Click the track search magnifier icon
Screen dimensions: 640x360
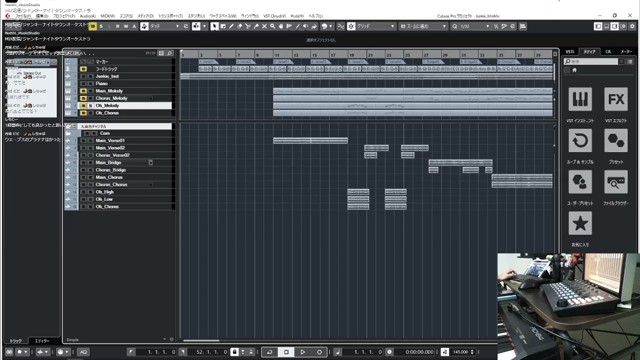click(x=169, y=53)
